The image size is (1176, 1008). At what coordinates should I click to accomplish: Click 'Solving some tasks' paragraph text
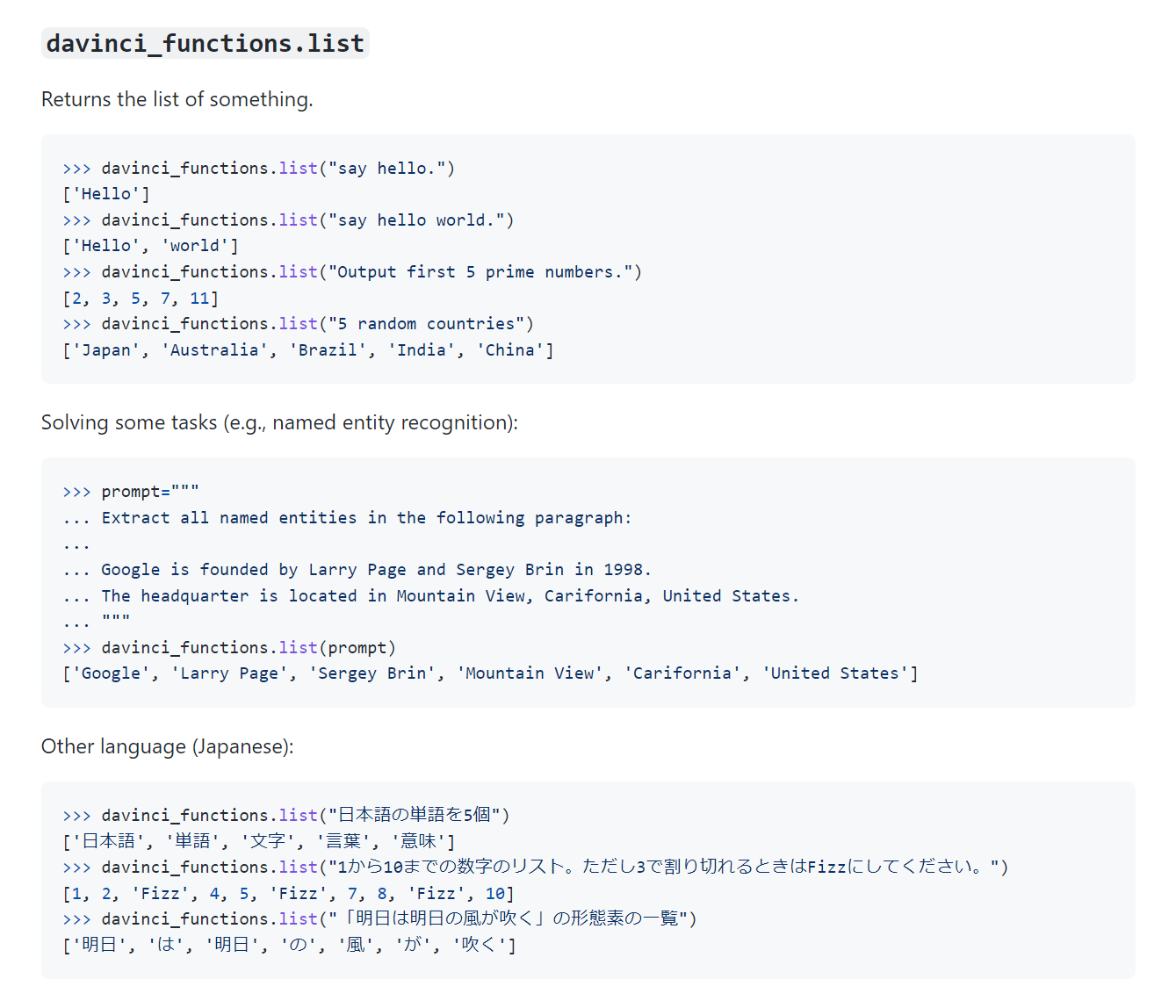pyautogui.click(x=279, y=422)
